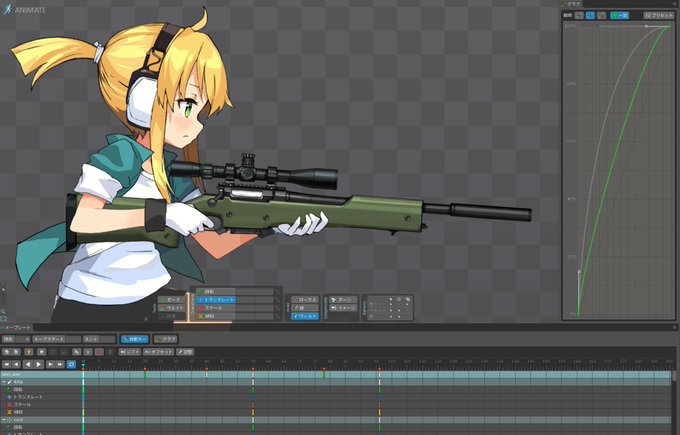Toggle the blue loop playback button
The width and height of the screenshot is (680, 435).
(71, 365)
